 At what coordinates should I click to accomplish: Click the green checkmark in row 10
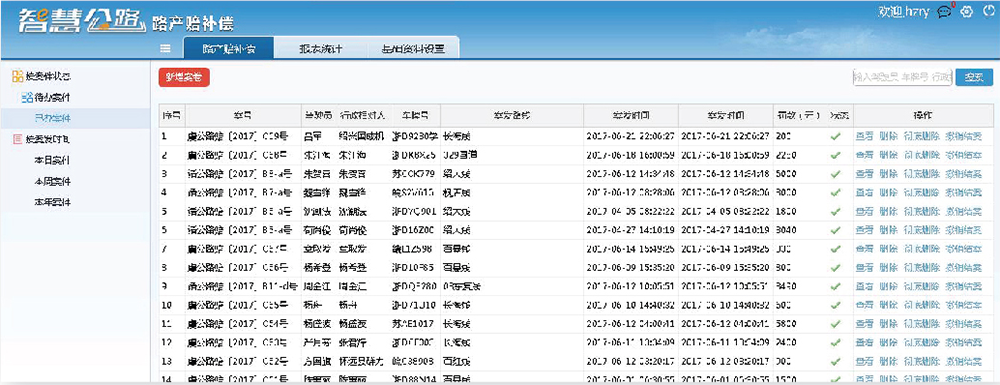(x=836, y=305)
